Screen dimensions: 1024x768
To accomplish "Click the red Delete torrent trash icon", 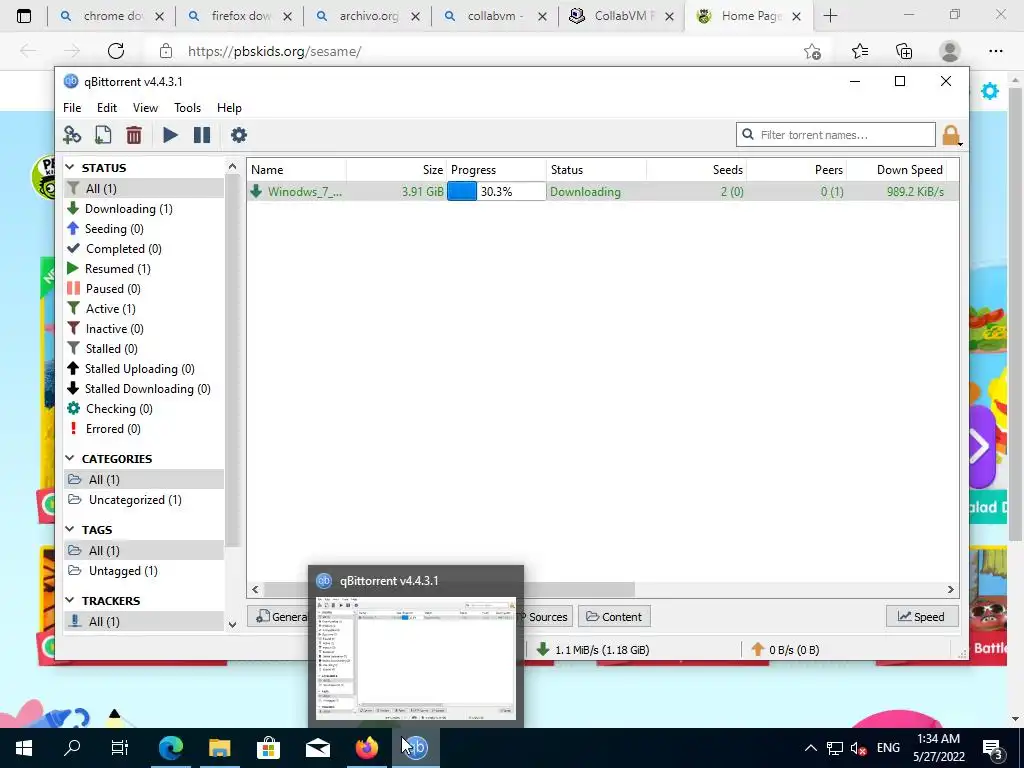I will (134, 135).
